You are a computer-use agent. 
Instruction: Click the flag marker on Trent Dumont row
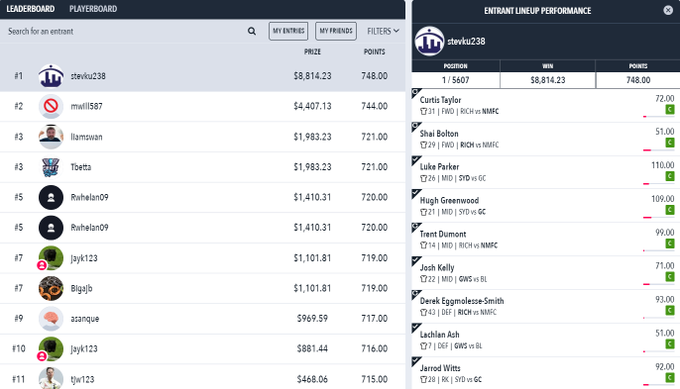point(416,227)
